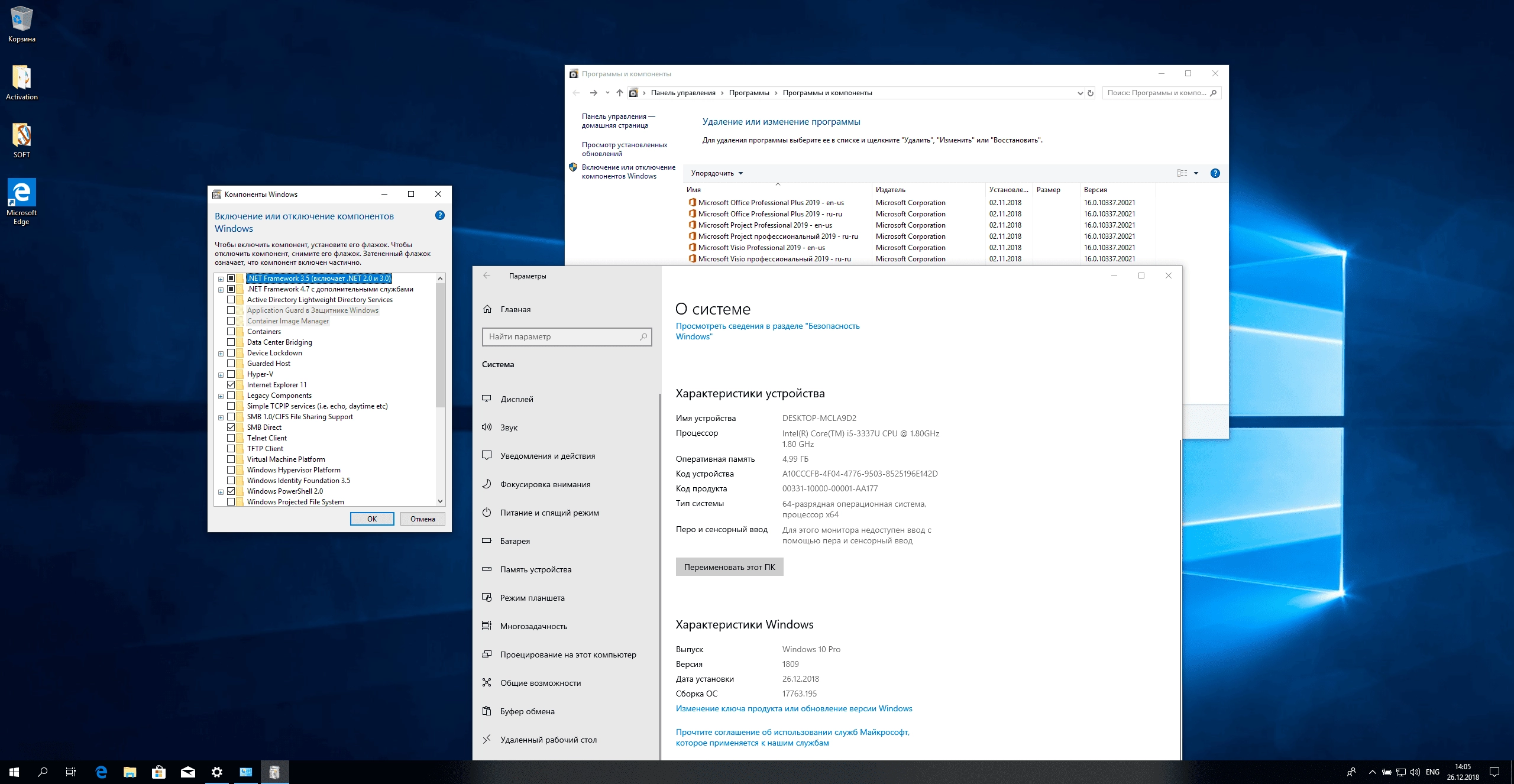Open Батарея settings section
The height and width of the screenshot is (784, 1514).
[566, 541]
